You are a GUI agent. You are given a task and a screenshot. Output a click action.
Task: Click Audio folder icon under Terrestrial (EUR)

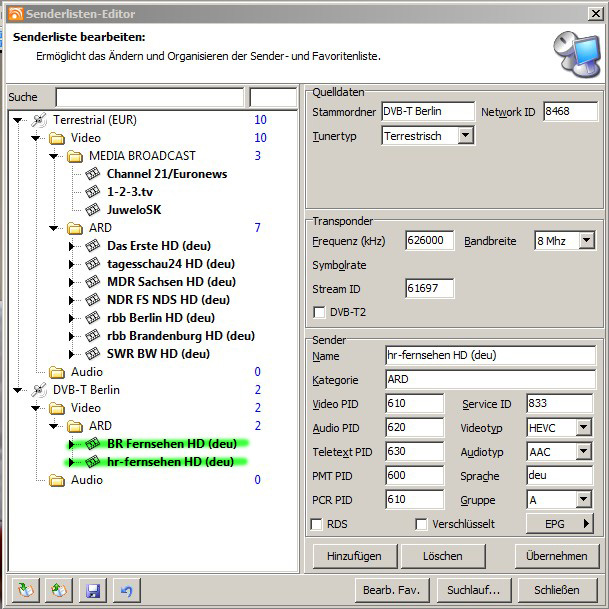[x=57, y=372]
